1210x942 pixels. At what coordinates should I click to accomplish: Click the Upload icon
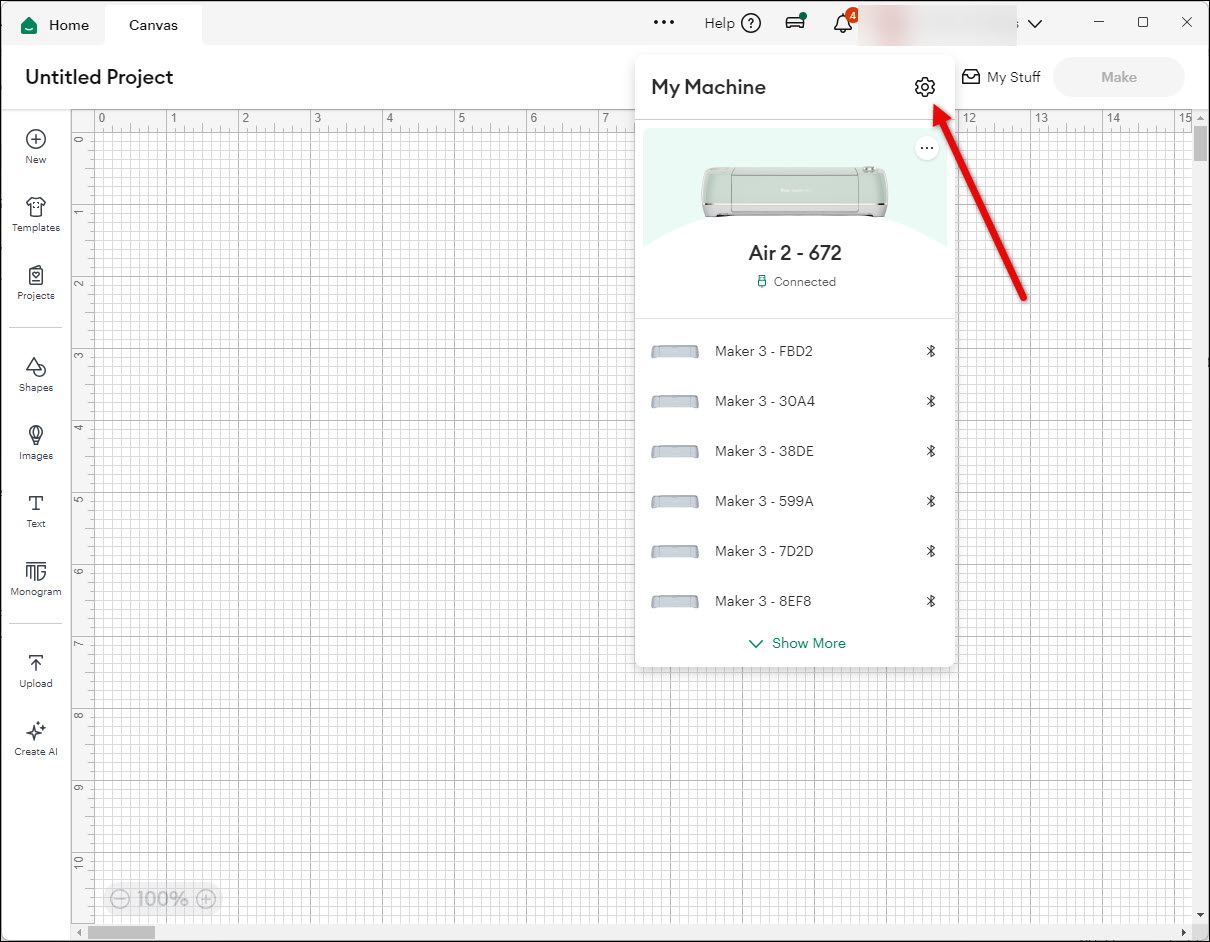pyautogui.click(x=36, y=664)
